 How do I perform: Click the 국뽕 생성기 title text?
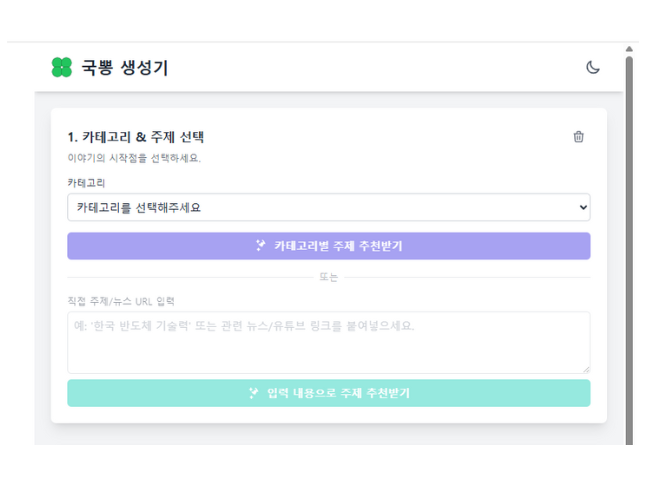[125, 67]
